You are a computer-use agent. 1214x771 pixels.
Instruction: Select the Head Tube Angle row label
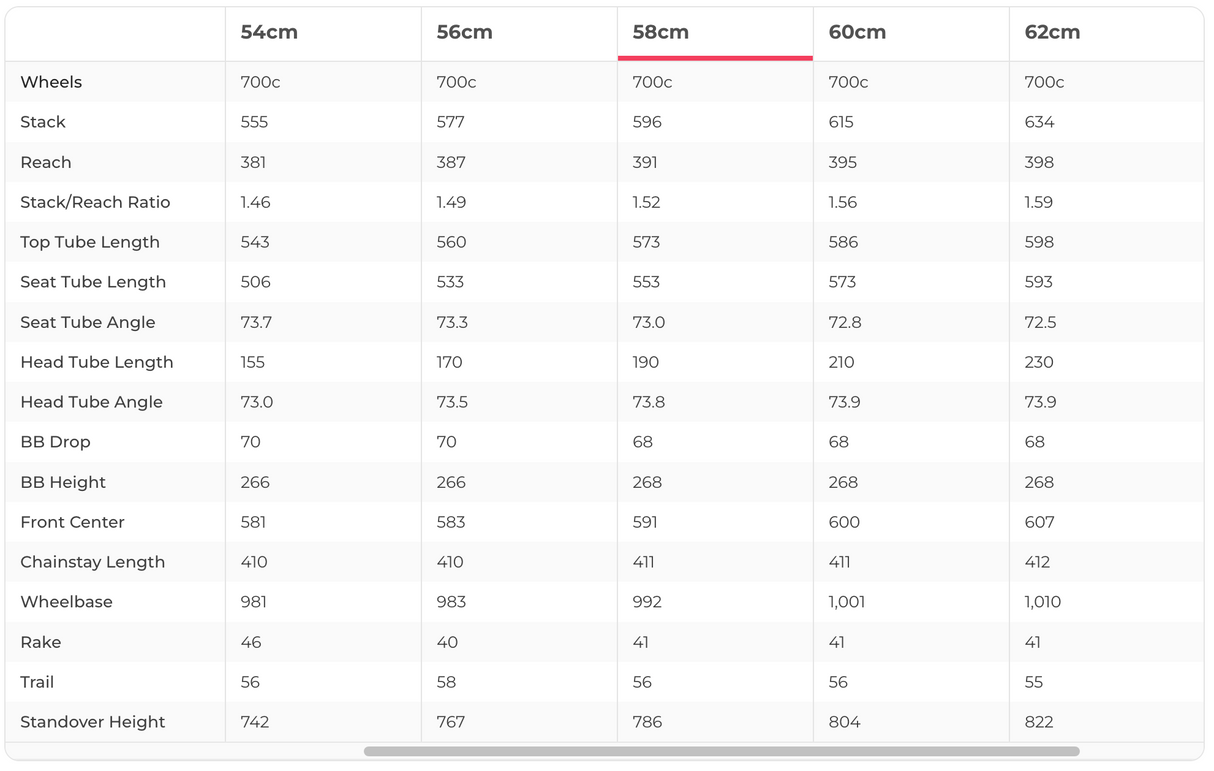point(91,402)
